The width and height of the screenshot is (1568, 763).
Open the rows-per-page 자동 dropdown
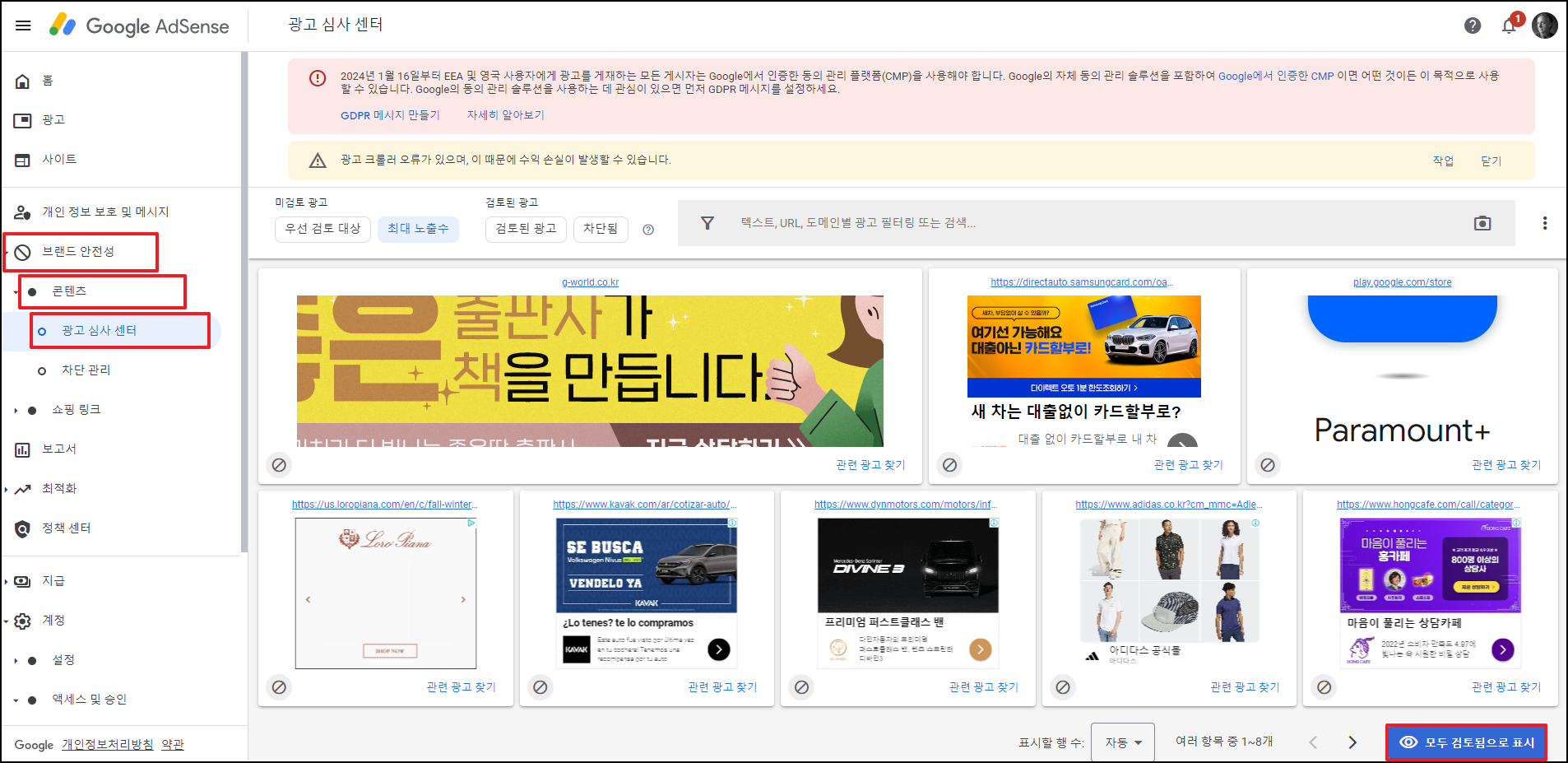coord(1123,742)
